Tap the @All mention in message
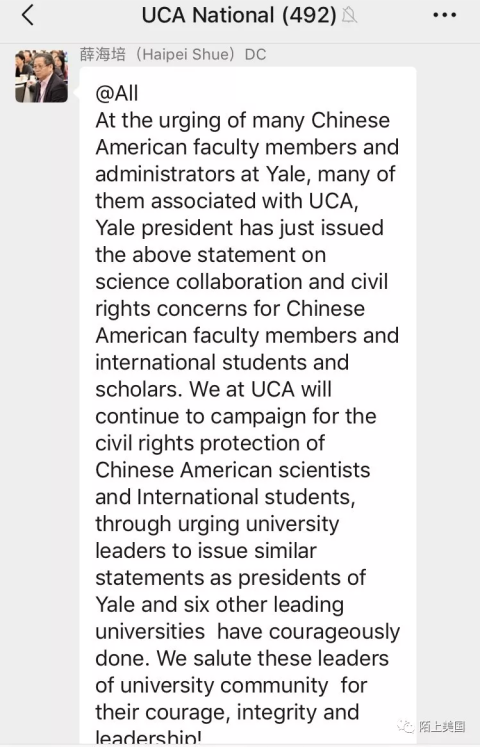This screenshot has width=480, height=747. (x=117, y=93)
